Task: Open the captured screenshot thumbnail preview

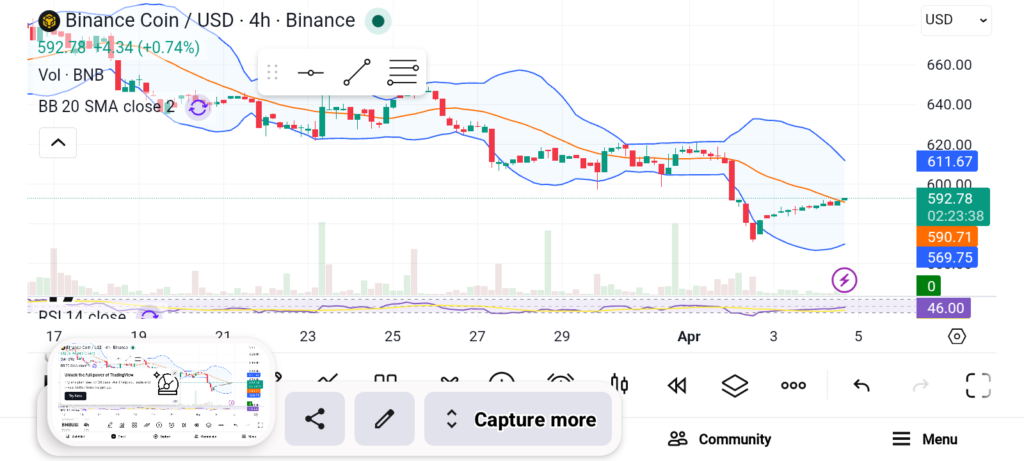Action: (x=160, y=392)
